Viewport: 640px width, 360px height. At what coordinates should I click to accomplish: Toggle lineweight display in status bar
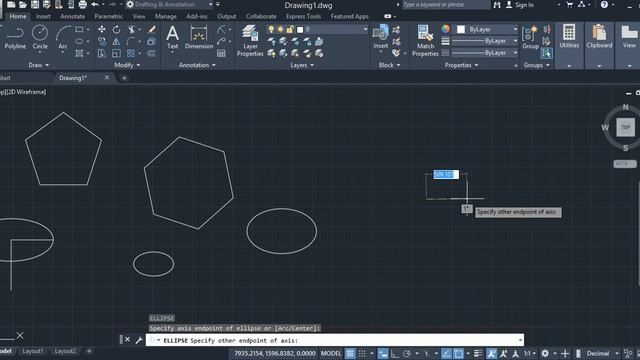478,353
